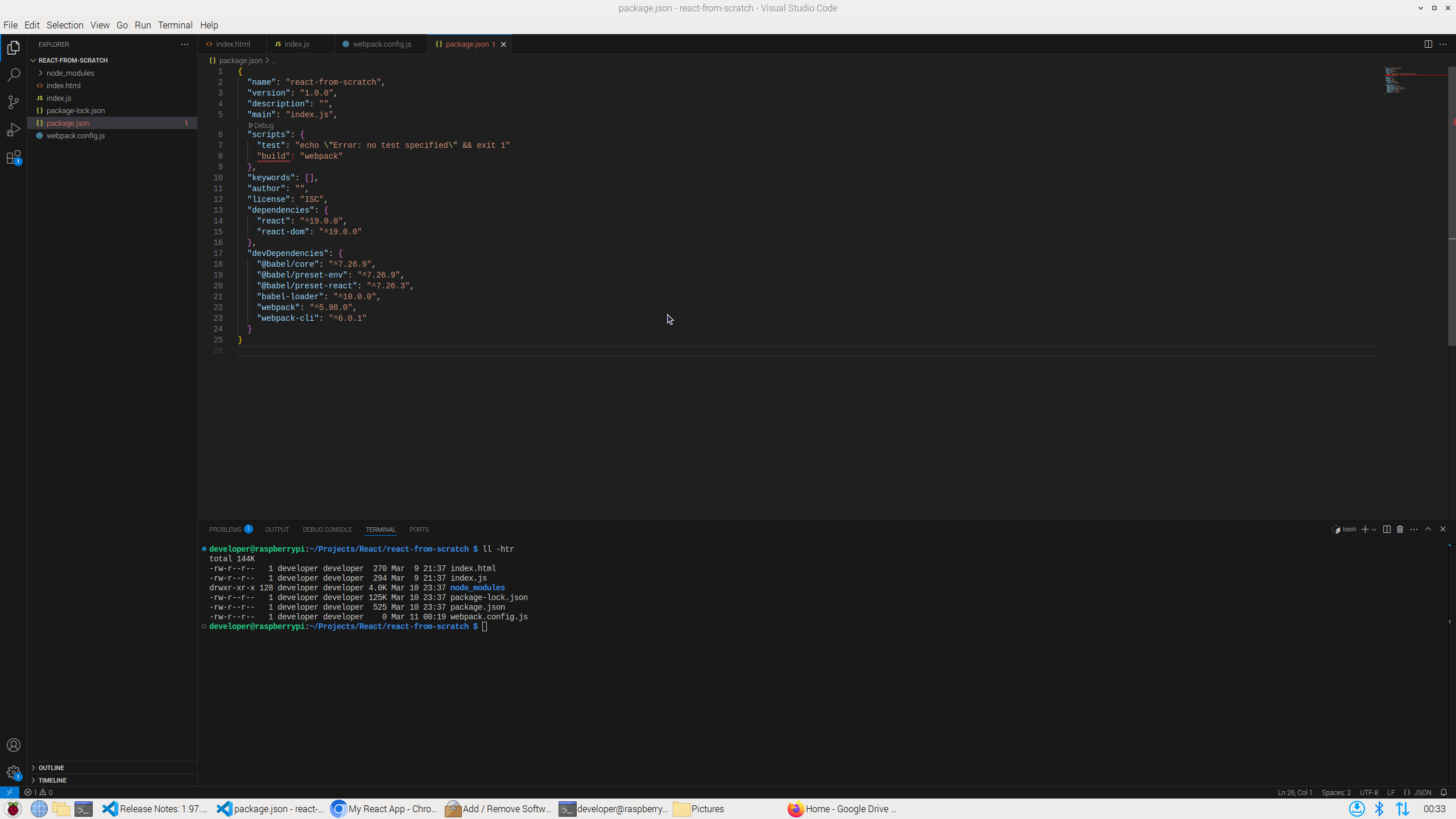Click Ln 26, Col 1 in status bar
The height and width of the screenshot is (819, 1456).
coord(1295,792)
